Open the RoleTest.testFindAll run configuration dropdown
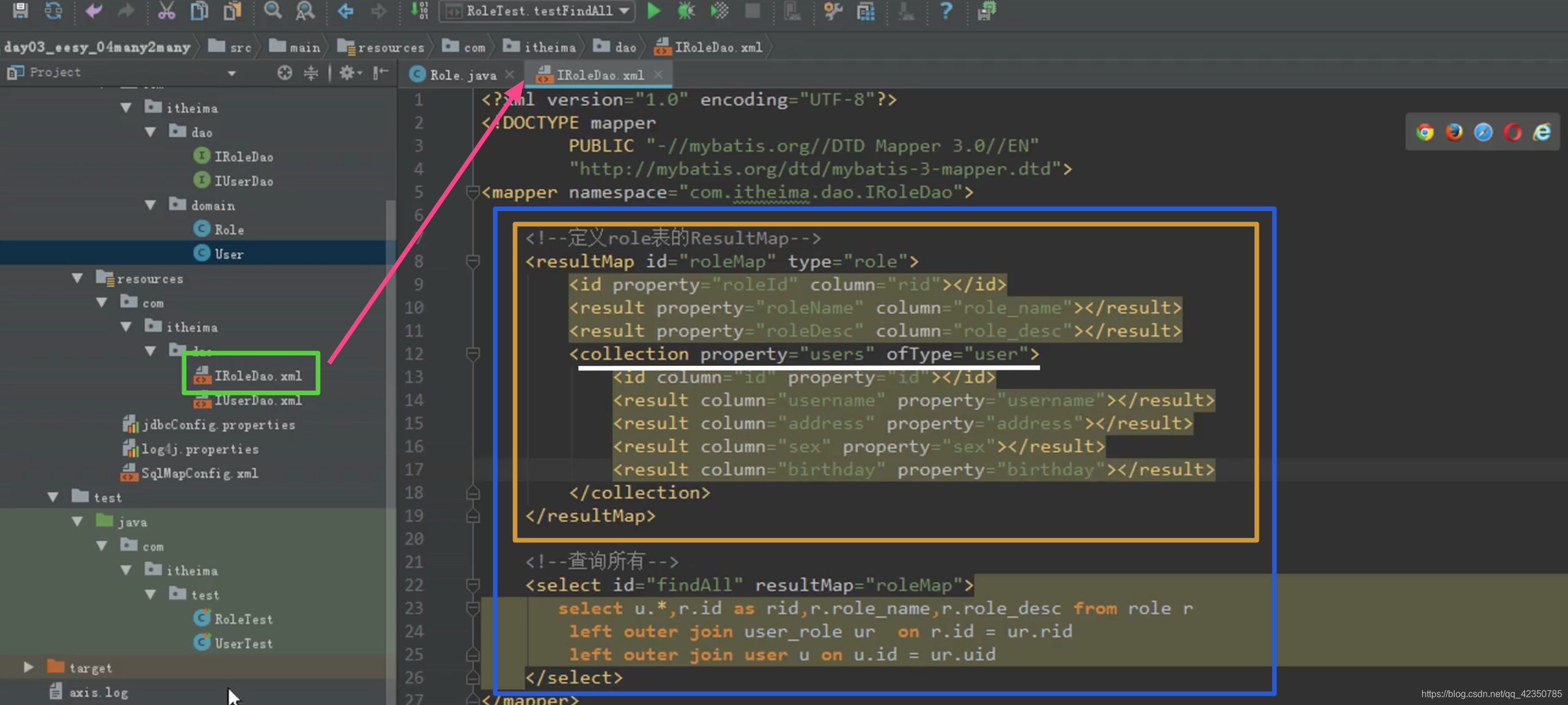Screen dimensions: 1568x705 (x=537, y=11)
